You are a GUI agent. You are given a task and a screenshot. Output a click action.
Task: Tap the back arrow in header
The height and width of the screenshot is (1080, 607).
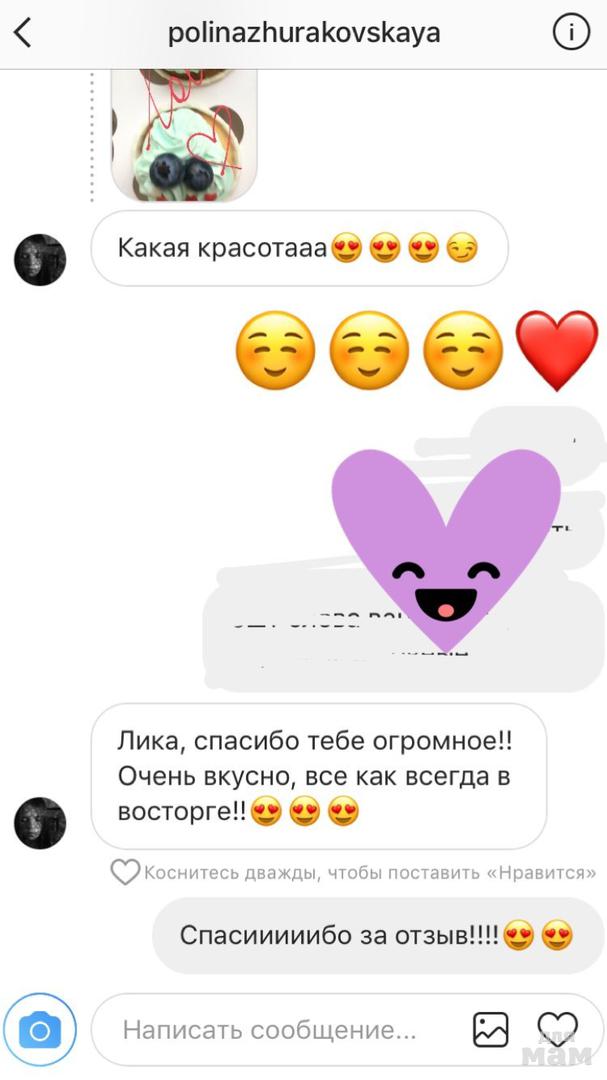(23, 33)
